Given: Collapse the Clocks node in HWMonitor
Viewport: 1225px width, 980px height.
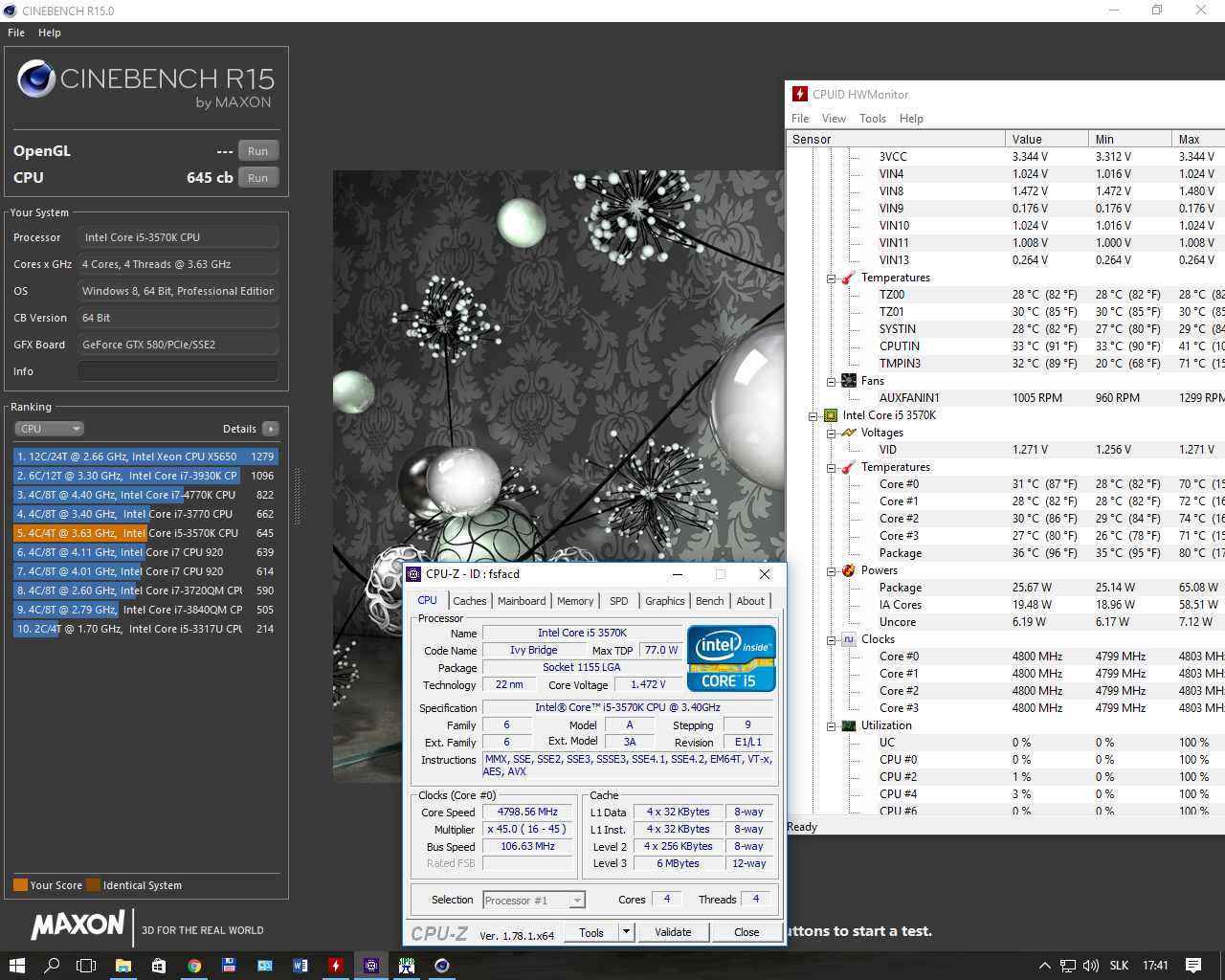Looking at the screenshot, I should [x=831, y=639].
